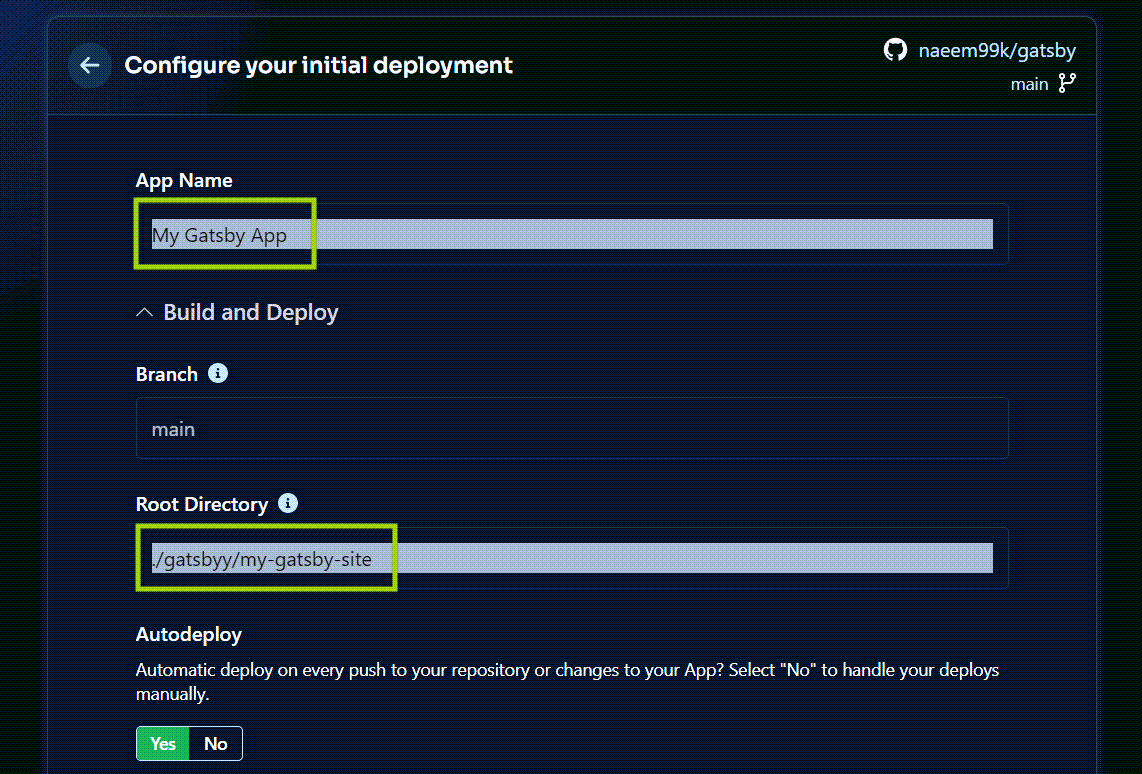
Task: Click the App Name input field
Action: [x=572, y=234]
